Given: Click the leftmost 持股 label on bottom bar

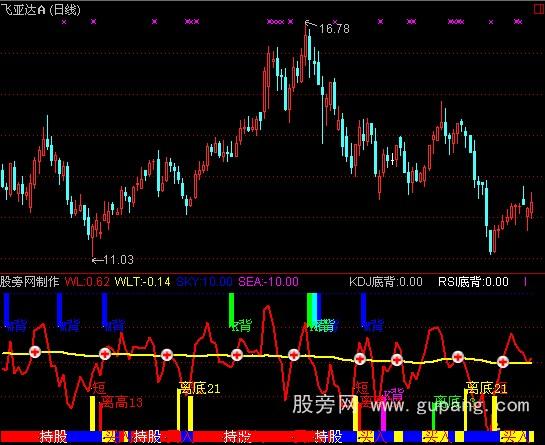Looking at the screenshot, I should pos(54,436).
